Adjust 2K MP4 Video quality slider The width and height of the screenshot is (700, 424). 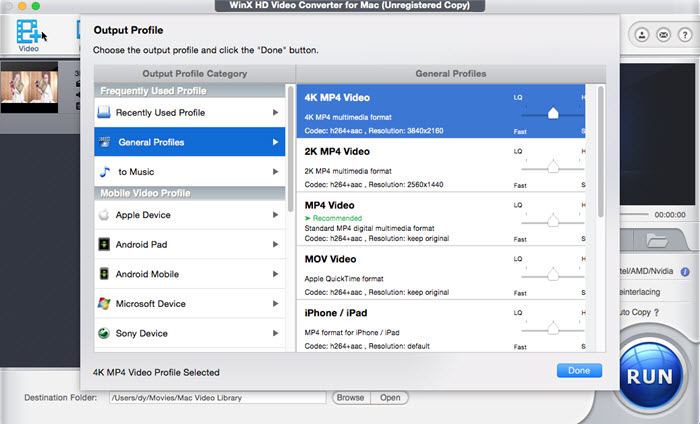click(x=553, y=167)
